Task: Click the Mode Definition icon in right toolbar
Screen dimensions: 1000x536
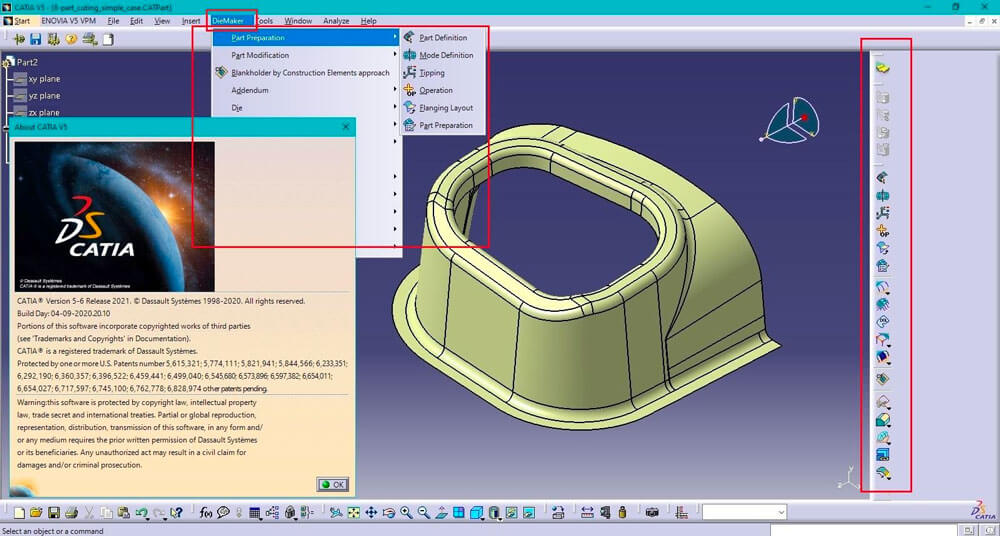Action: coord(883,196)
